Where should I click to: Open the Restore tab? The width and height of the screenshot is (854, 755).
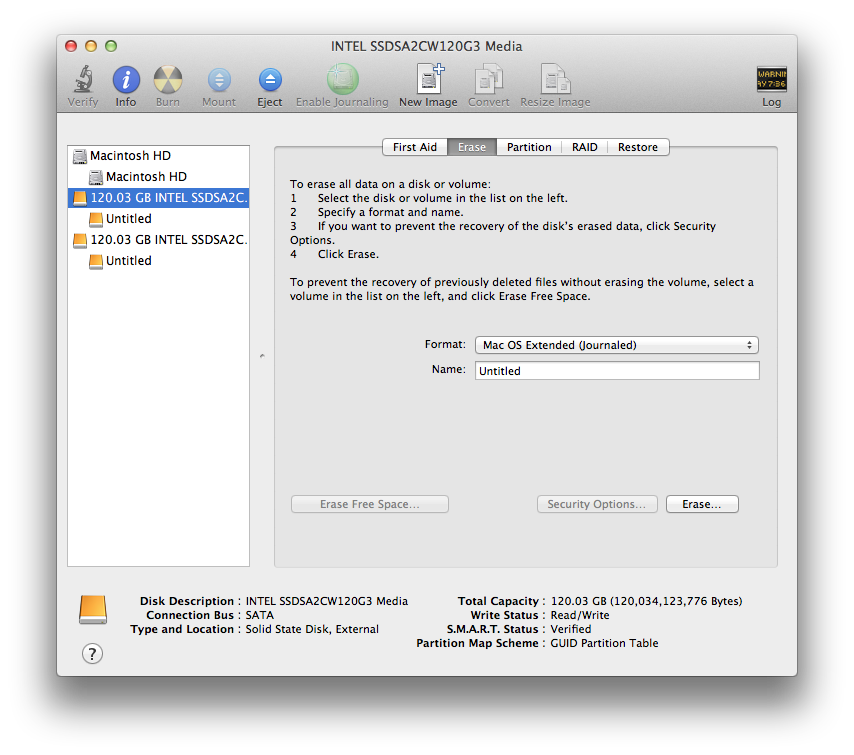click(638, 147)
